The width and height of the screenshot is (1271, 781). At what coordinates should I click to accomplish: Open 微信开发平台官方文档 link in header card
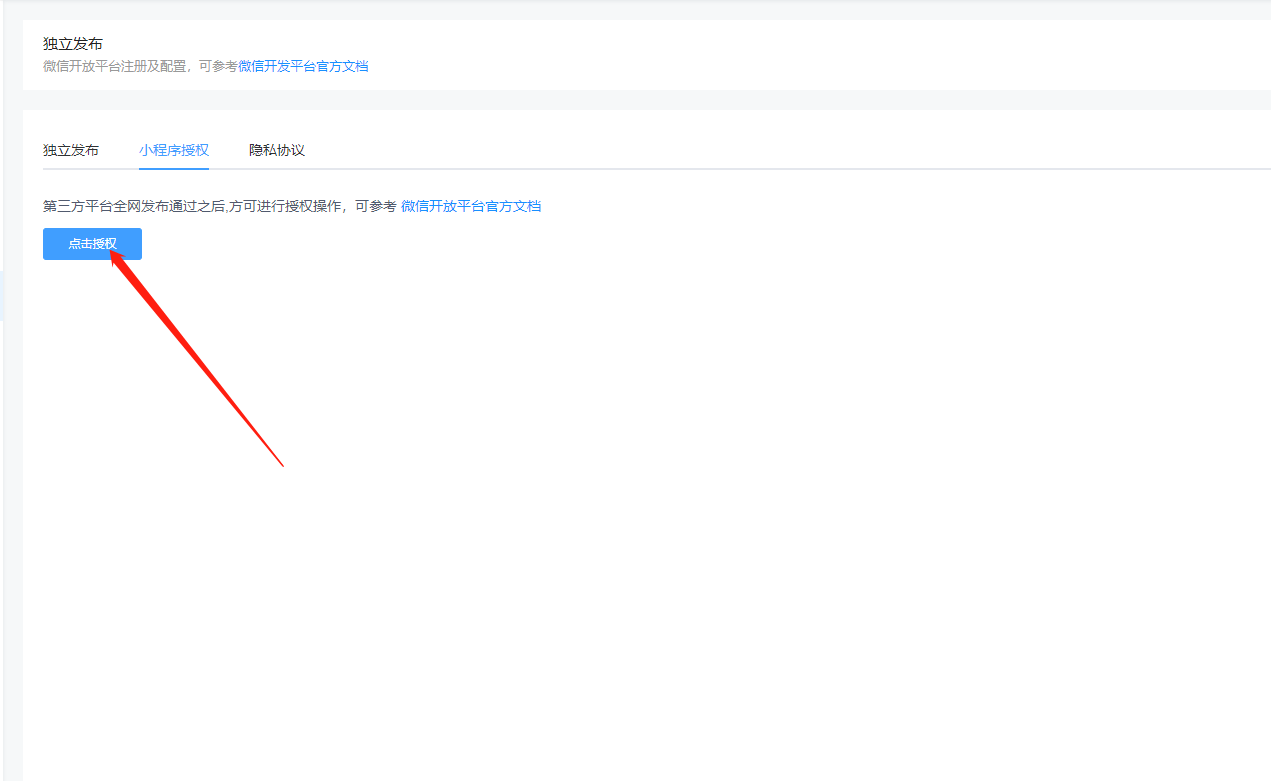tap(303, 66)
